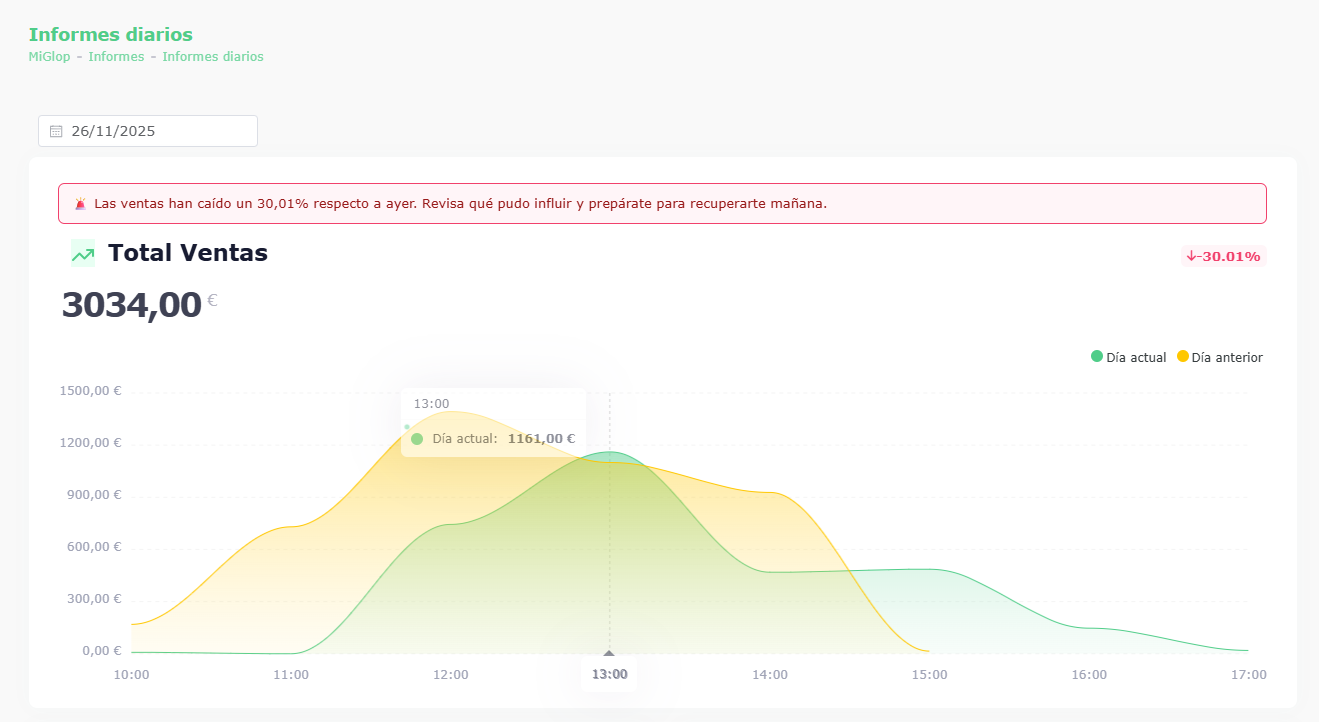Click the Informes diarios page heading
The width and height of the screenshot is (1319, 722).
pyautogui.click(x=110, y=35)
